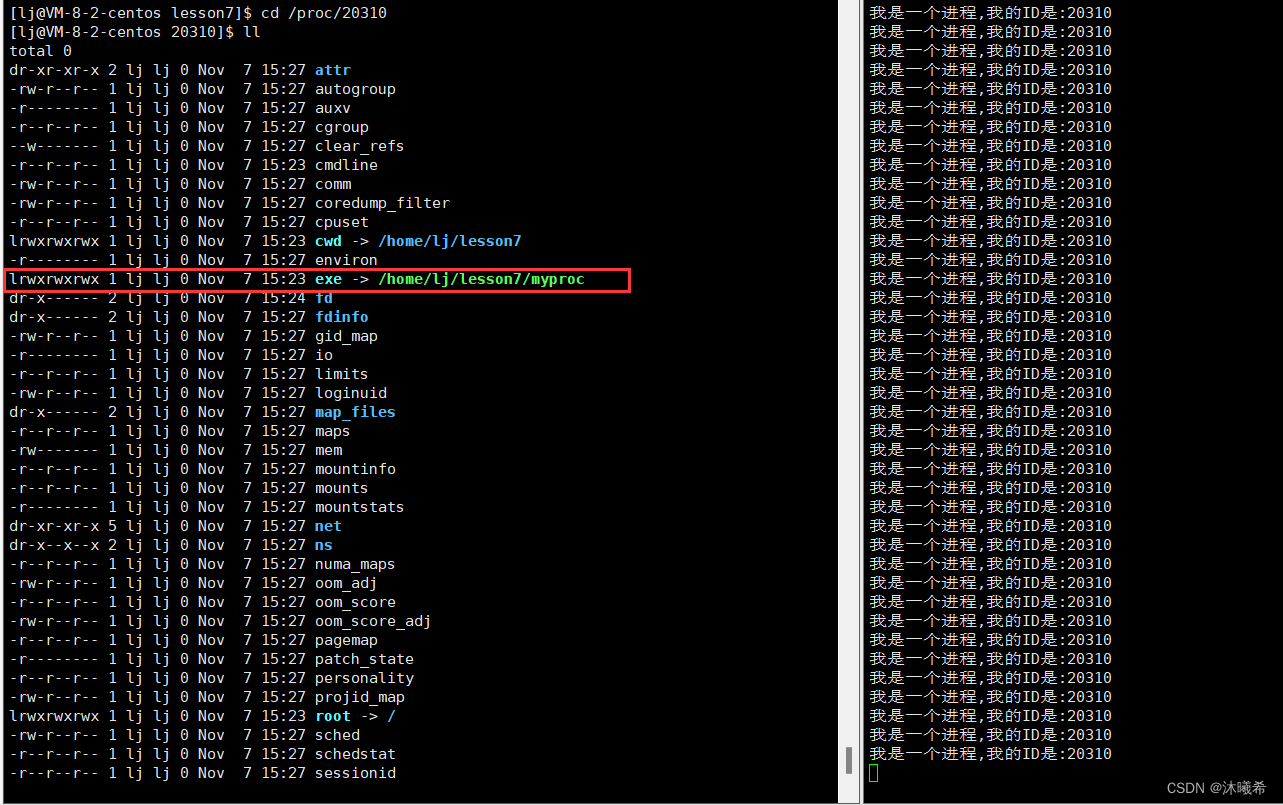Click the 'root' symlink name
Screen dimensions: 1283x805
(x=332, y=716)
